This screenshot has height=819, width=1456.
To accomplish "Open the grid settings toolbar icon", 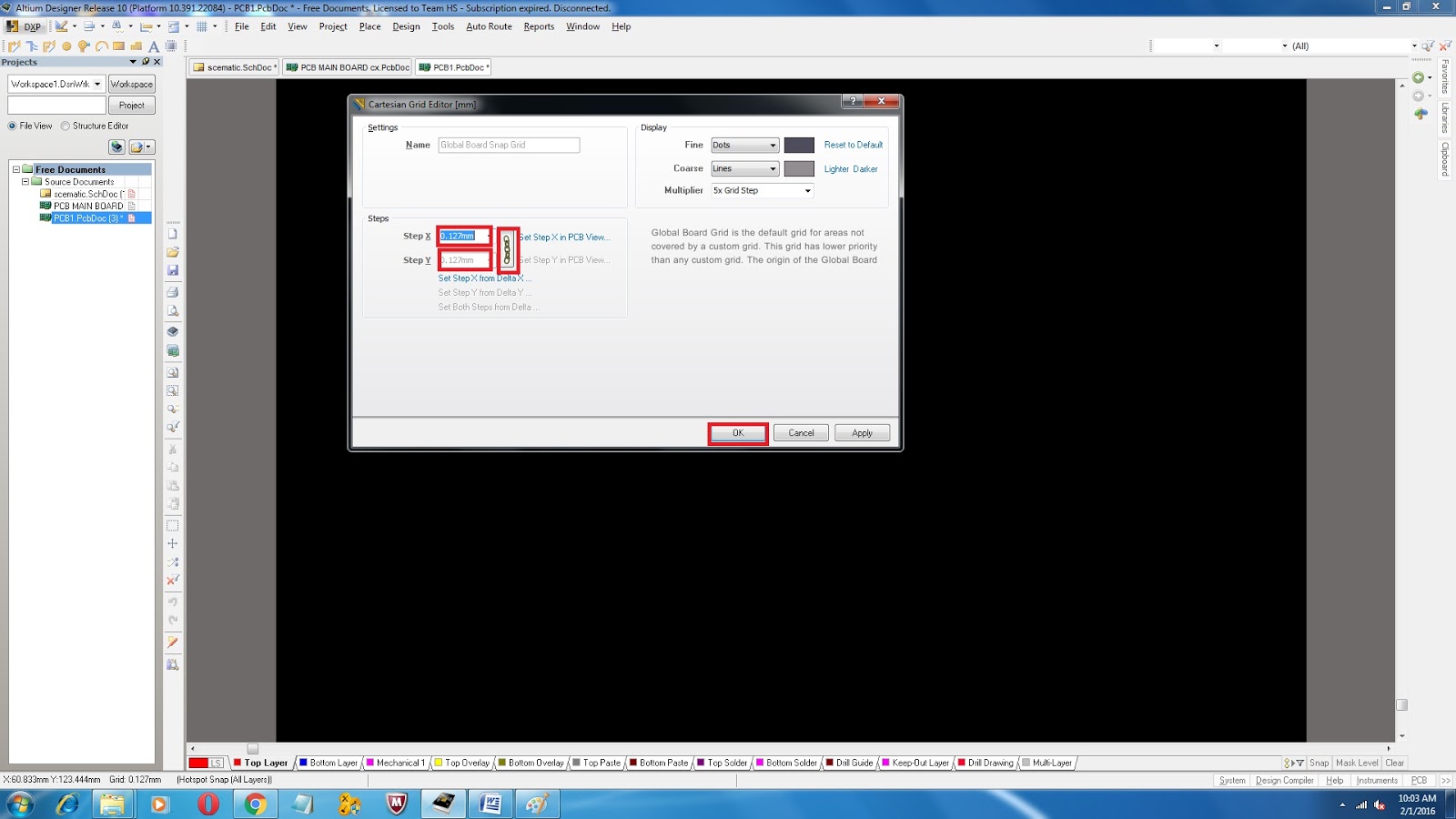I will click(202, 26).
